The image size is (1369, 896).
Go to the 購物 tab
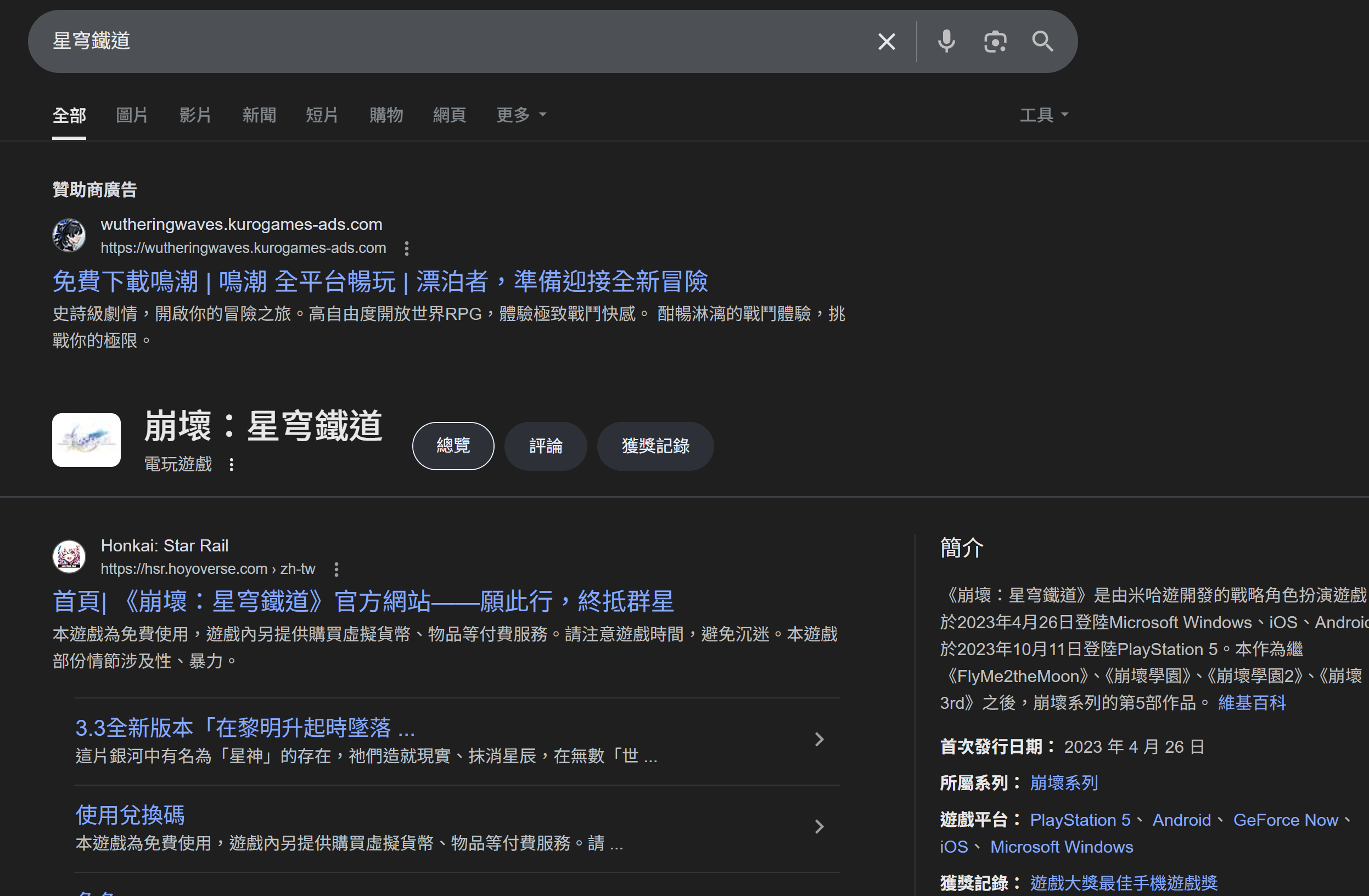pyautogui.click(x=386, y=115)
